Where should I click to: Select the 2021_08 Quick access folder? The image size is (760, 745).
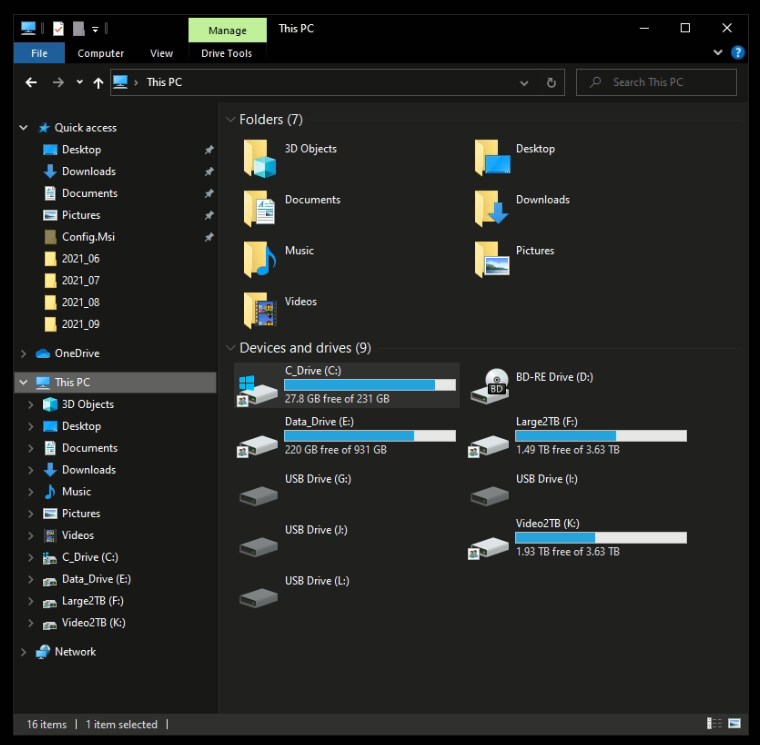pyautogui.click(x=80, y=302)
